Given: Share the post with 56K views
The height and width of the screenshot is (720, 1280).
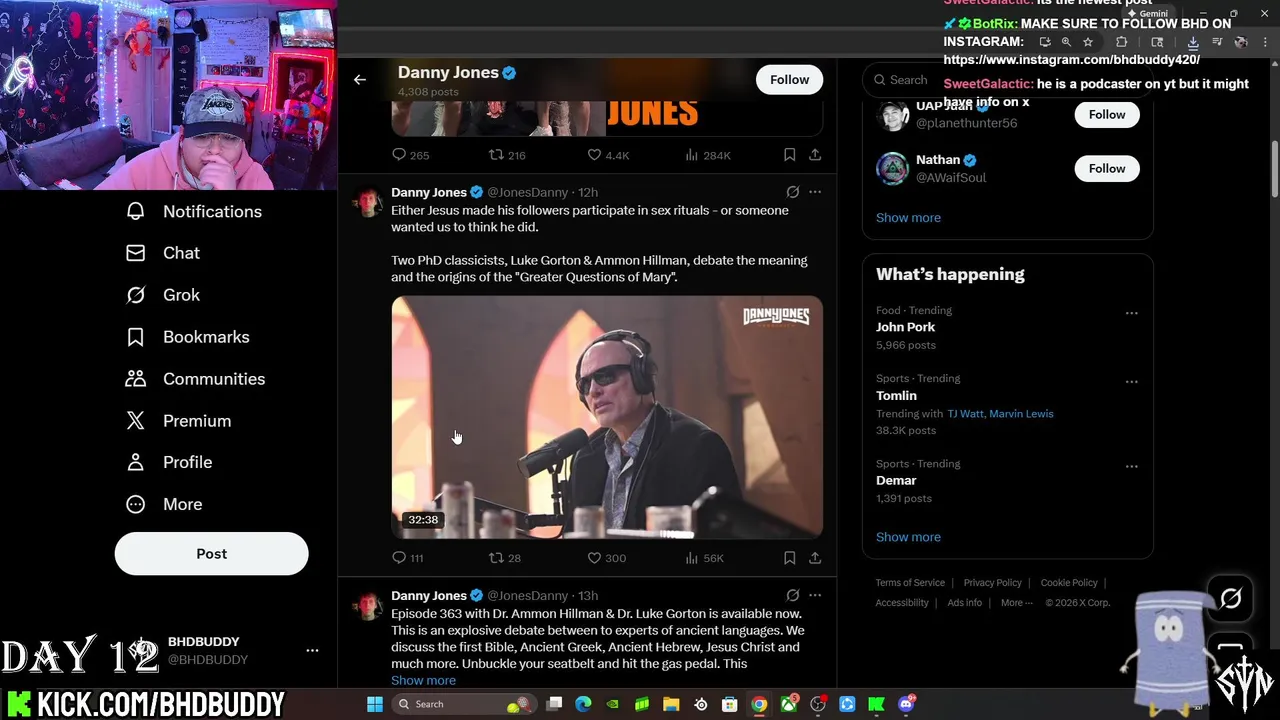Looking at the screenshot, I should [x=815, y=558].
